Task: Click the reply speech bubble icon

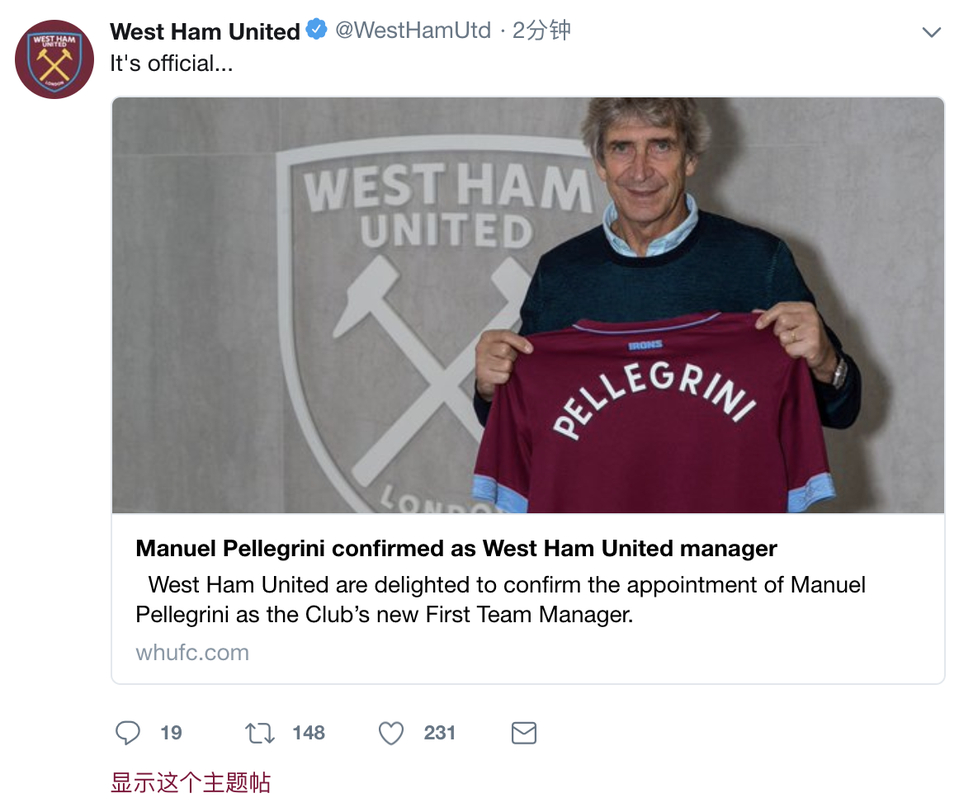Action: [x=128, y=733]
